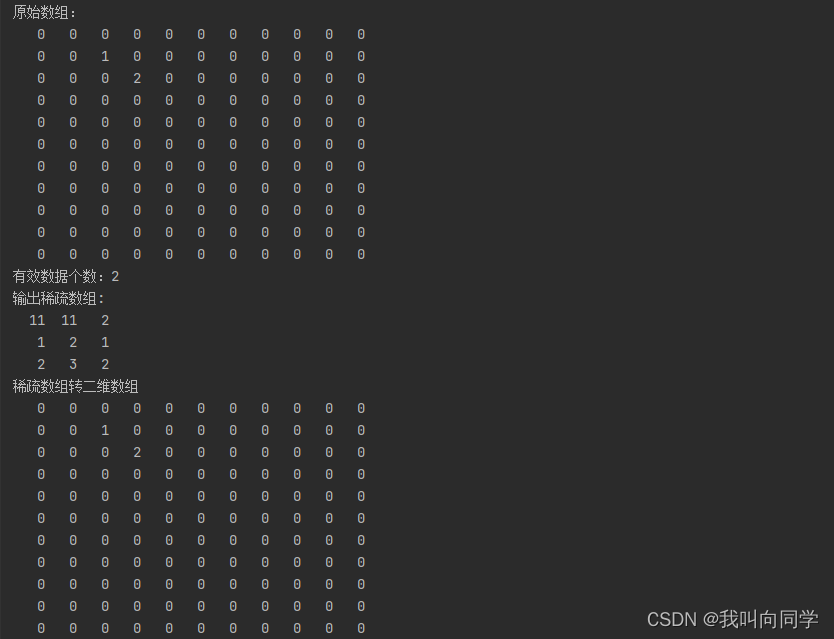Click second 11 in sparse array's header row

(69, 321)
